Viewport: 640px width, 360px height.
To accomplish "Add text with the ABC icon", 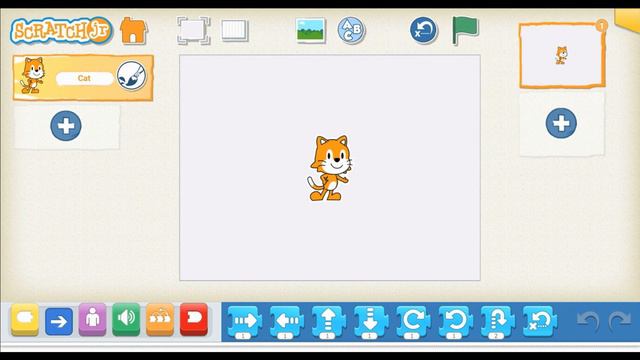I will tap(351, 30).
